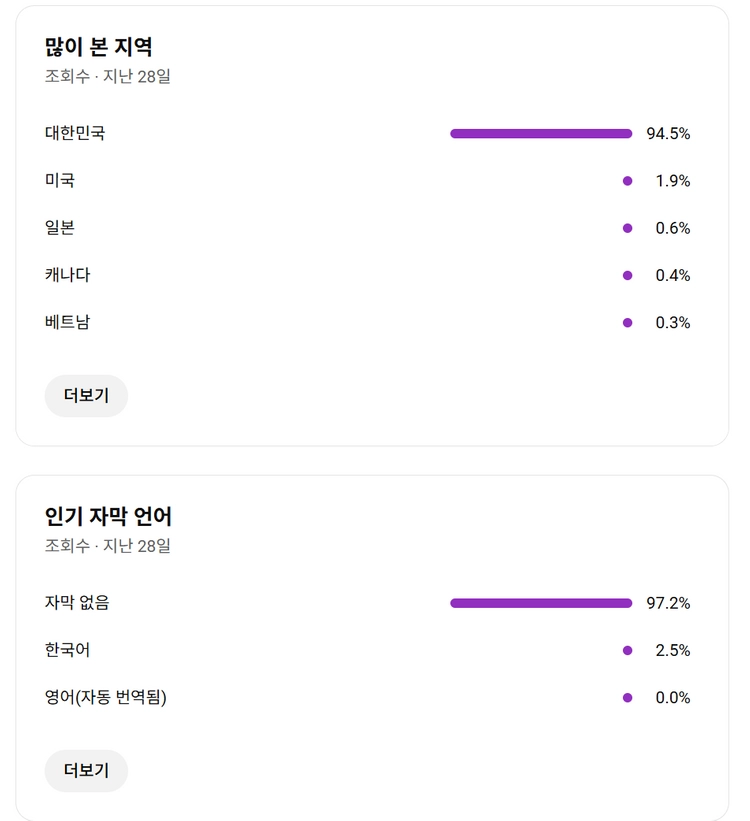Select the 한국어 subtitle language label

coord(68,650)
